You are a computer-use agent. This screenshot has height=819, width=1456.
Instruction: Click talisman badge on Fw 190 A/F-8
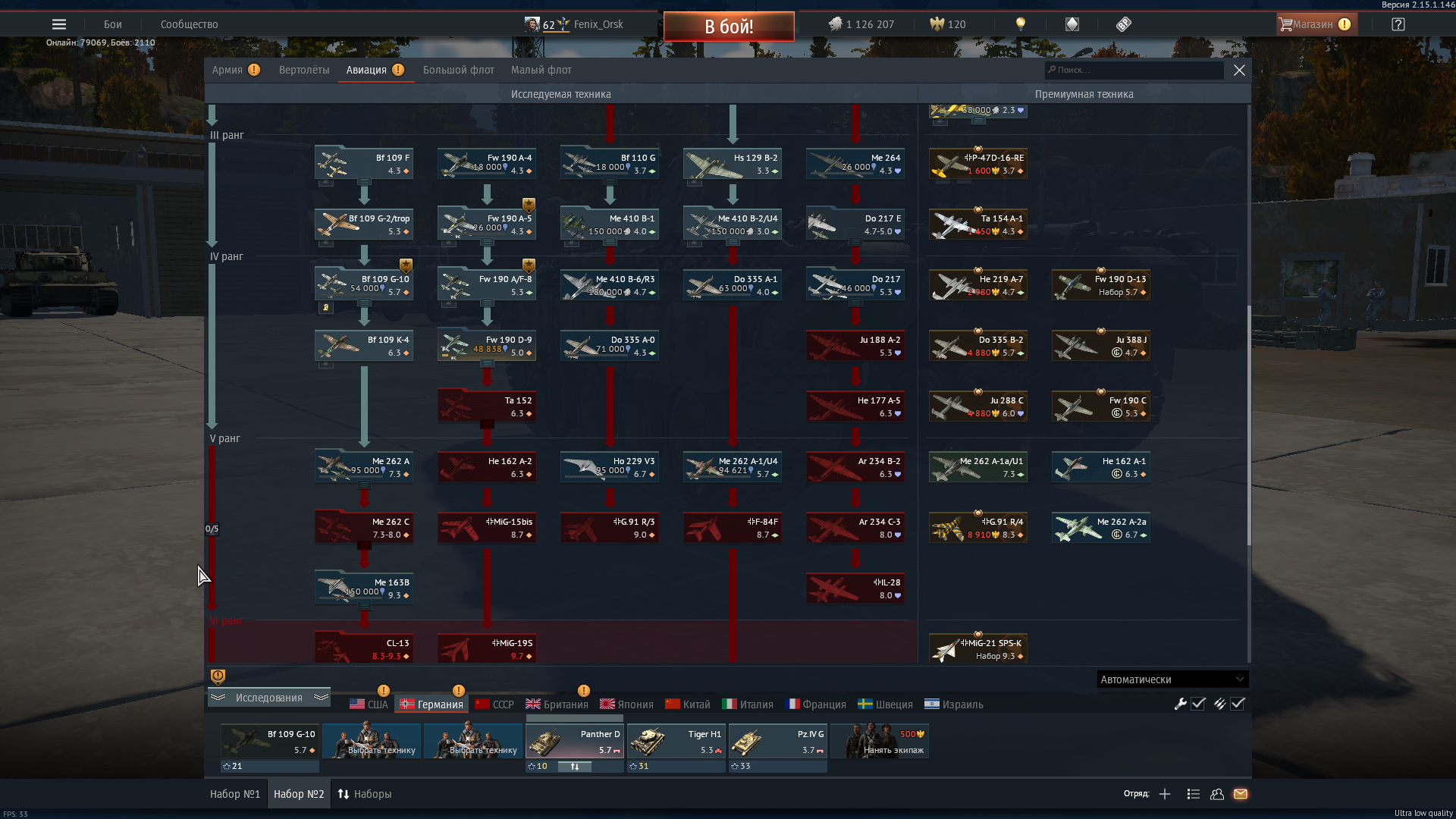click(529, 265)
